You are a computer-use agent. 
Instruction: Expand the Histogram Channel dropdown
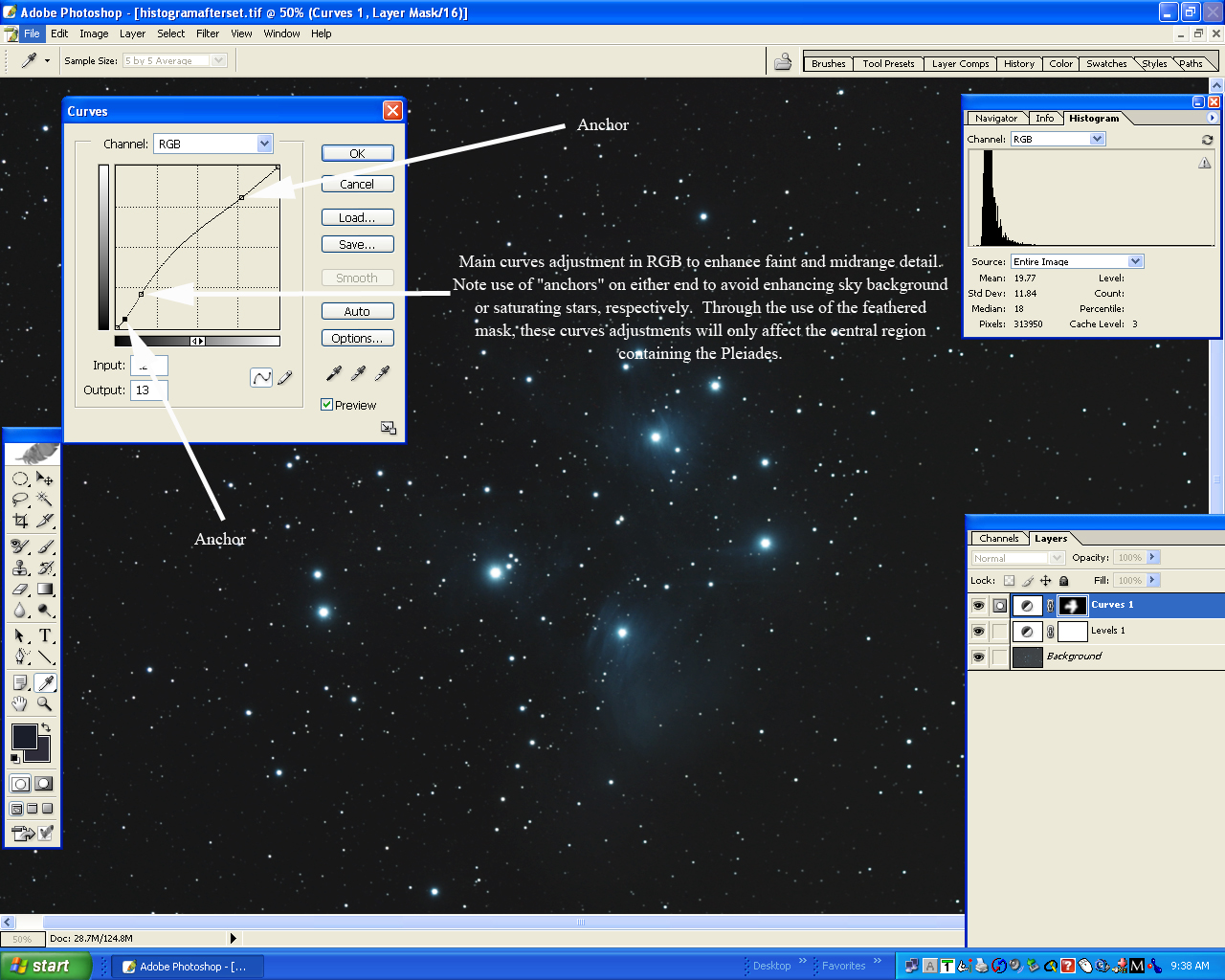click(x=1097, y=139)
